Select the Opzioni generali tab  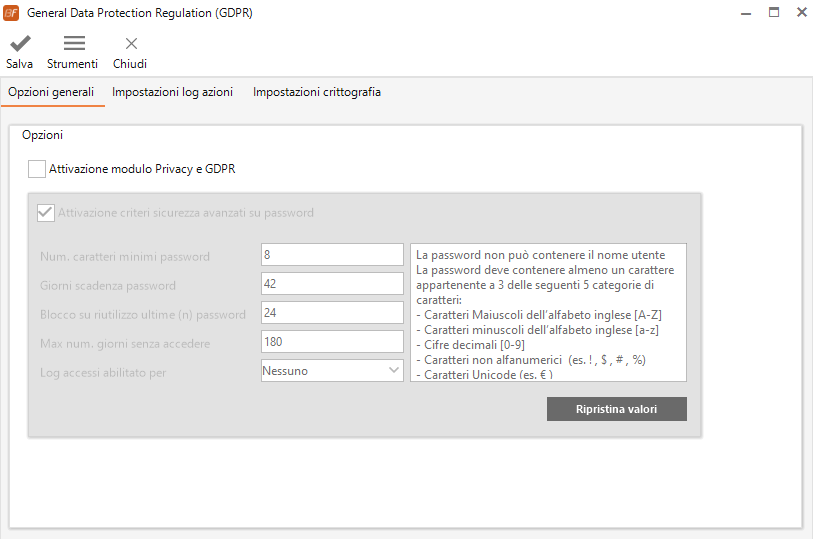click(x=51, y=92)
